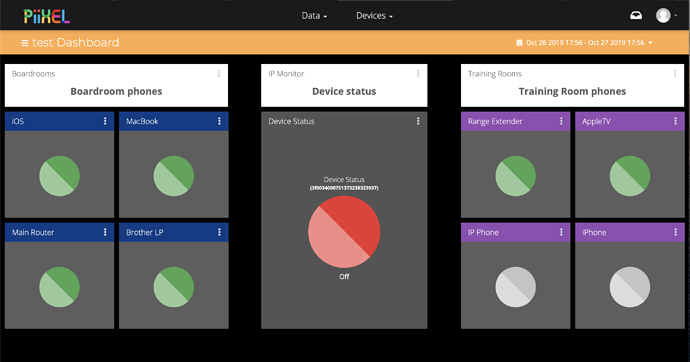Click the iPhone widget title
Screen dimensions: 690x362
tap(594, 232)
